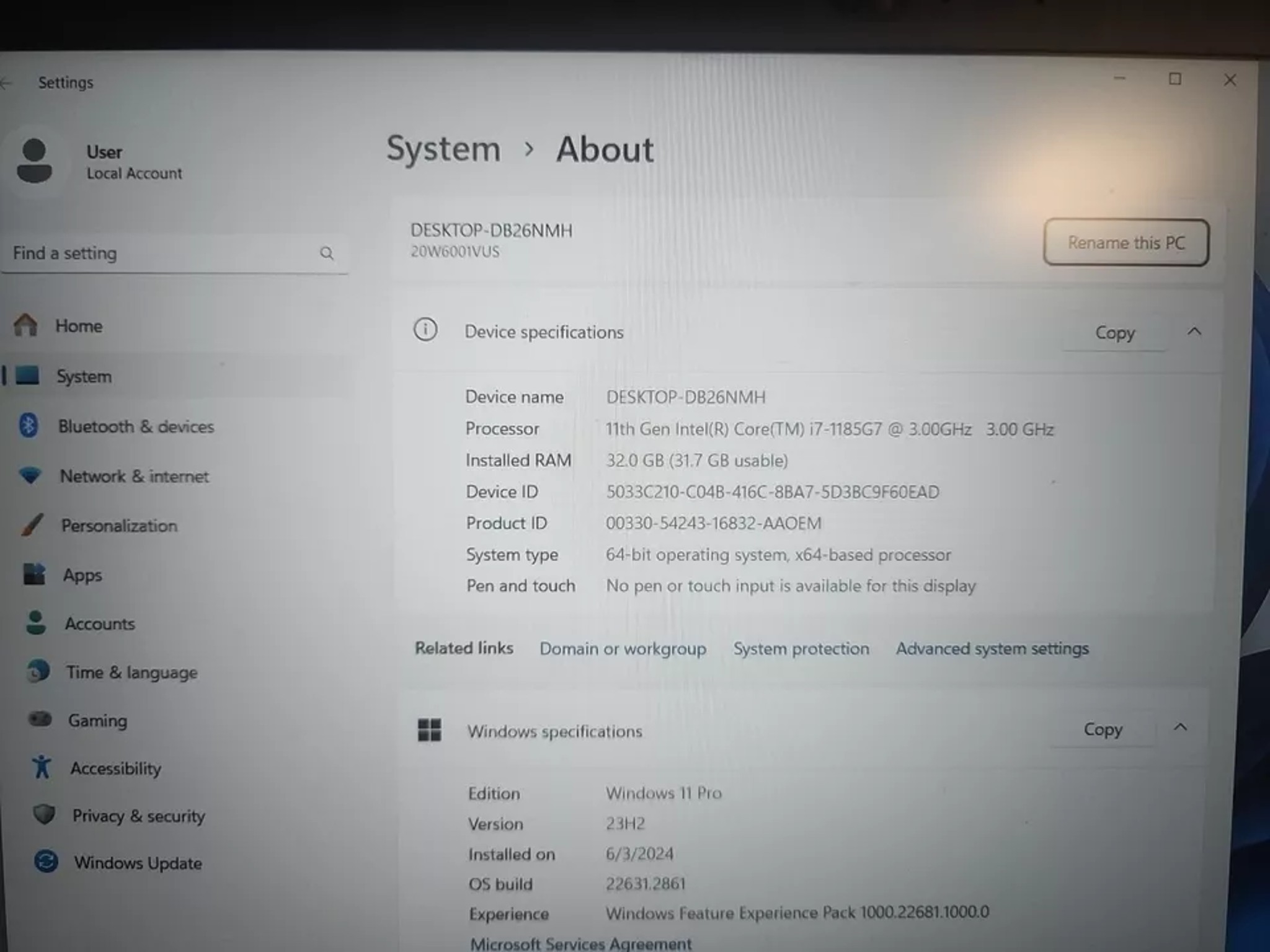This screenshot has width=1270, height=952.
Task: Click the Windows Update sync icon
Action: (46, 862)
